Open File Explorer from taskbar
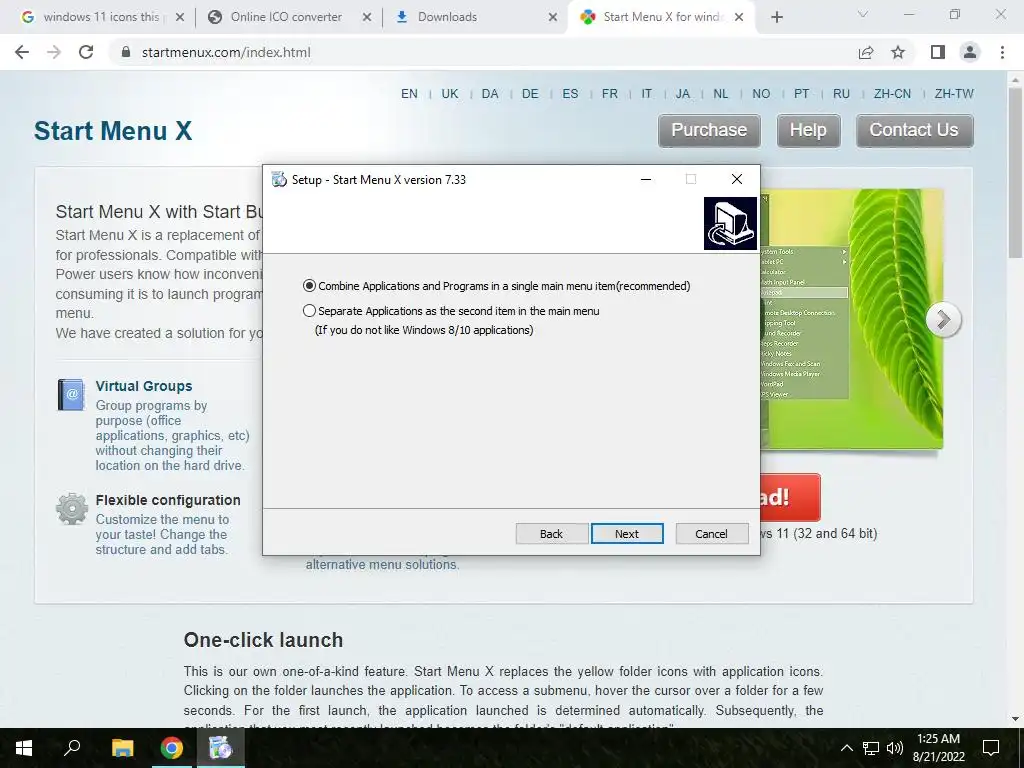This screenshot has height=768, width=1024. point(122,748)
